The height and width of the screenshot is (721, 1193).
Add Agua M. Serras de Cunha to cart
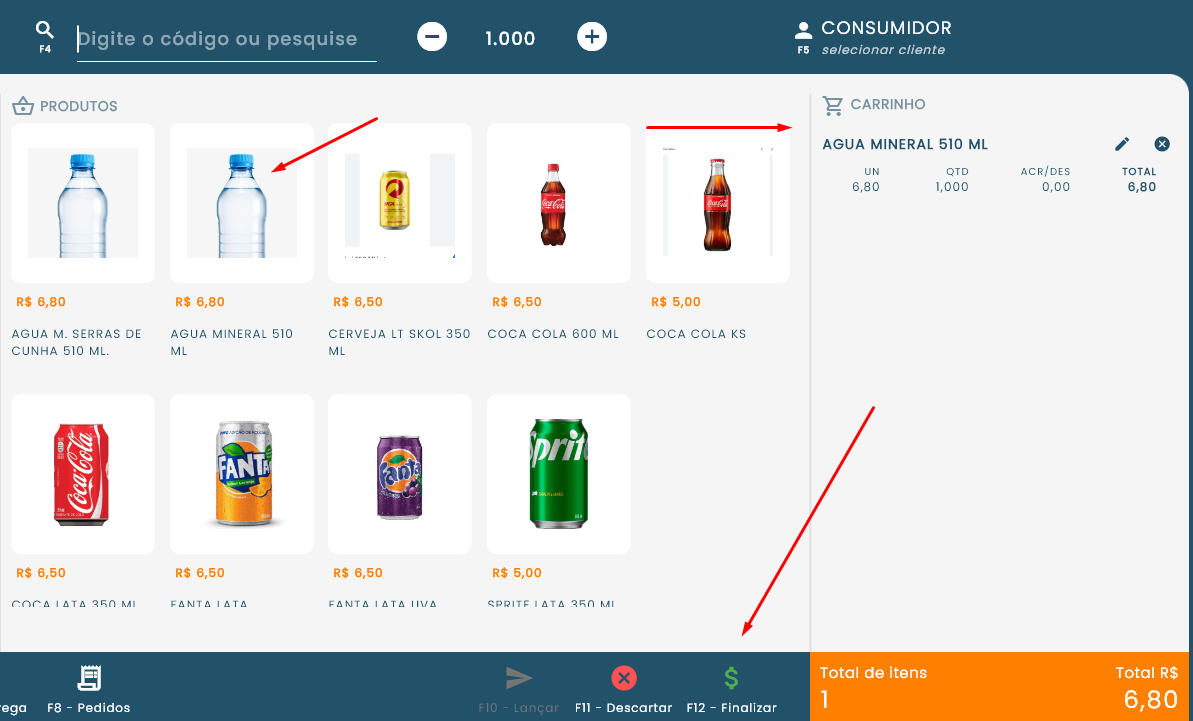[x=83, y=203]
